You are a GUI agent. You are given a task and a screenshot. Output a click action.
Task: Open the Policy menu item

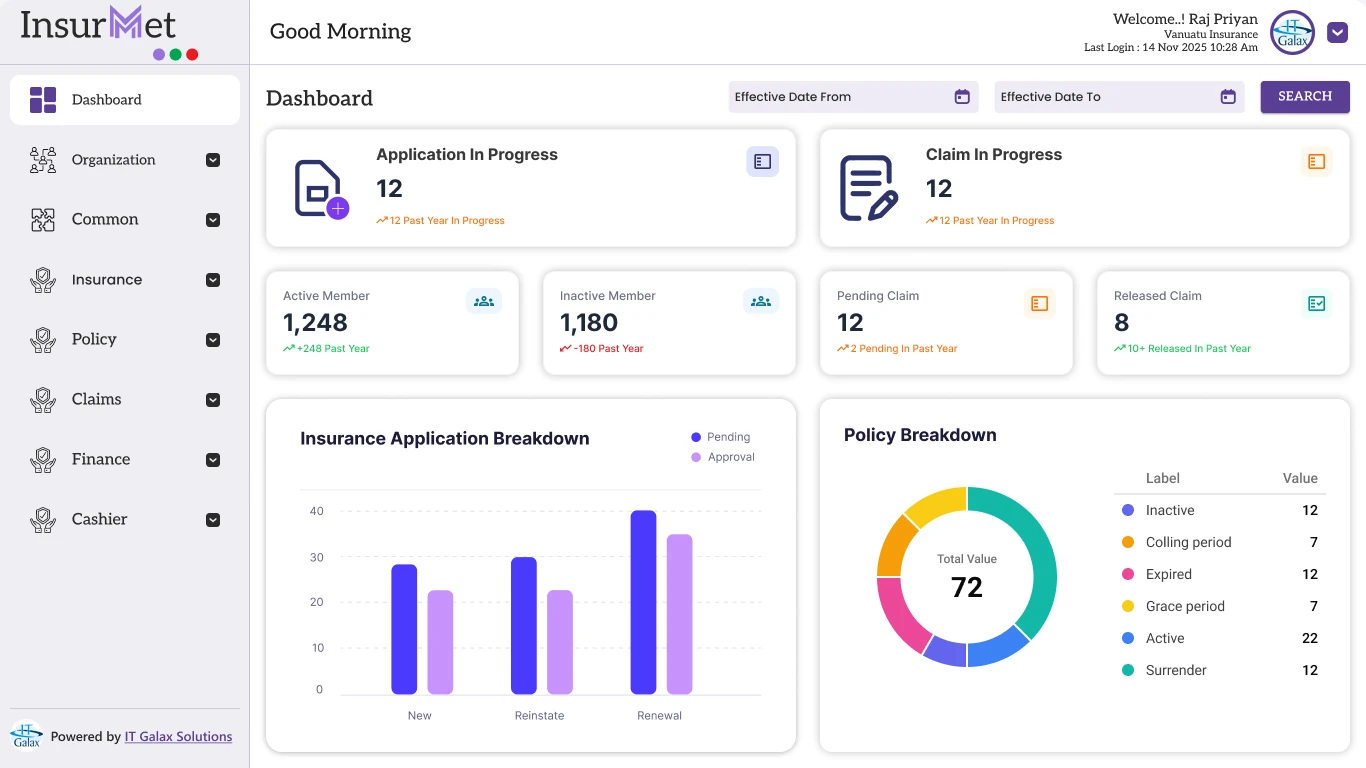[x=125, y=340]
